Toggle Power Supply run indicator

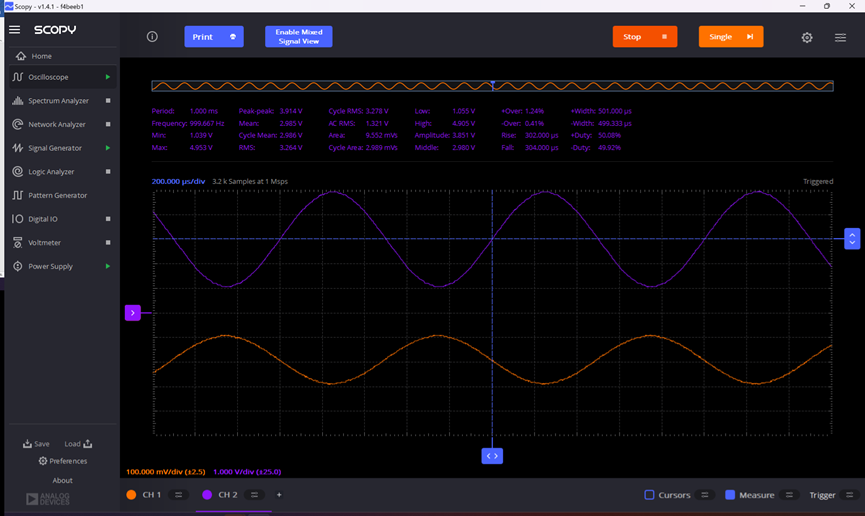pos(108,267)
